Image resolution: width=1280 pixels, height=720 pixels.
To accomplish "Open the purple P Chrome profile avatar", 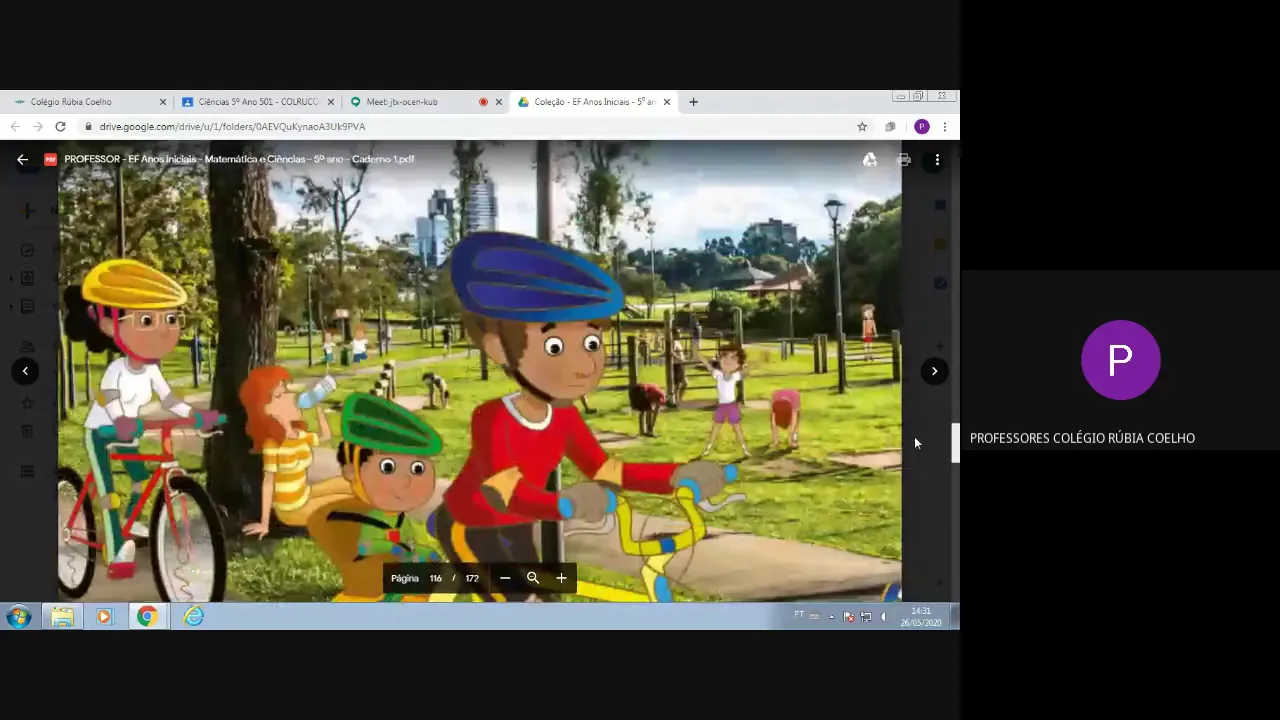I will click(922, 127).
